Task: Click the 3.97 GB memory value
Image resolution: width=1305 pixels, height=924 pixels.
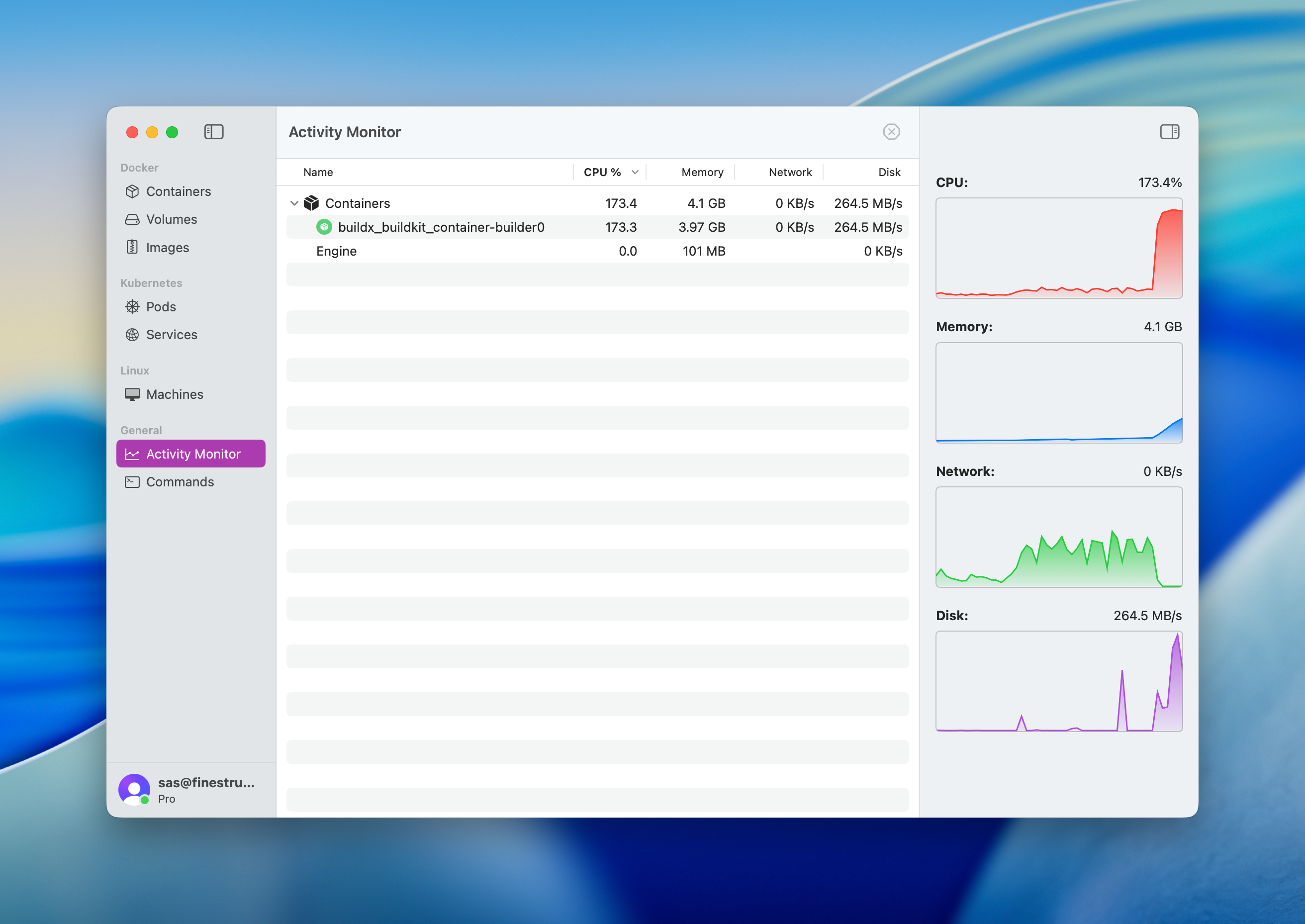Action: pyautogui.click(x=701, y=227)
